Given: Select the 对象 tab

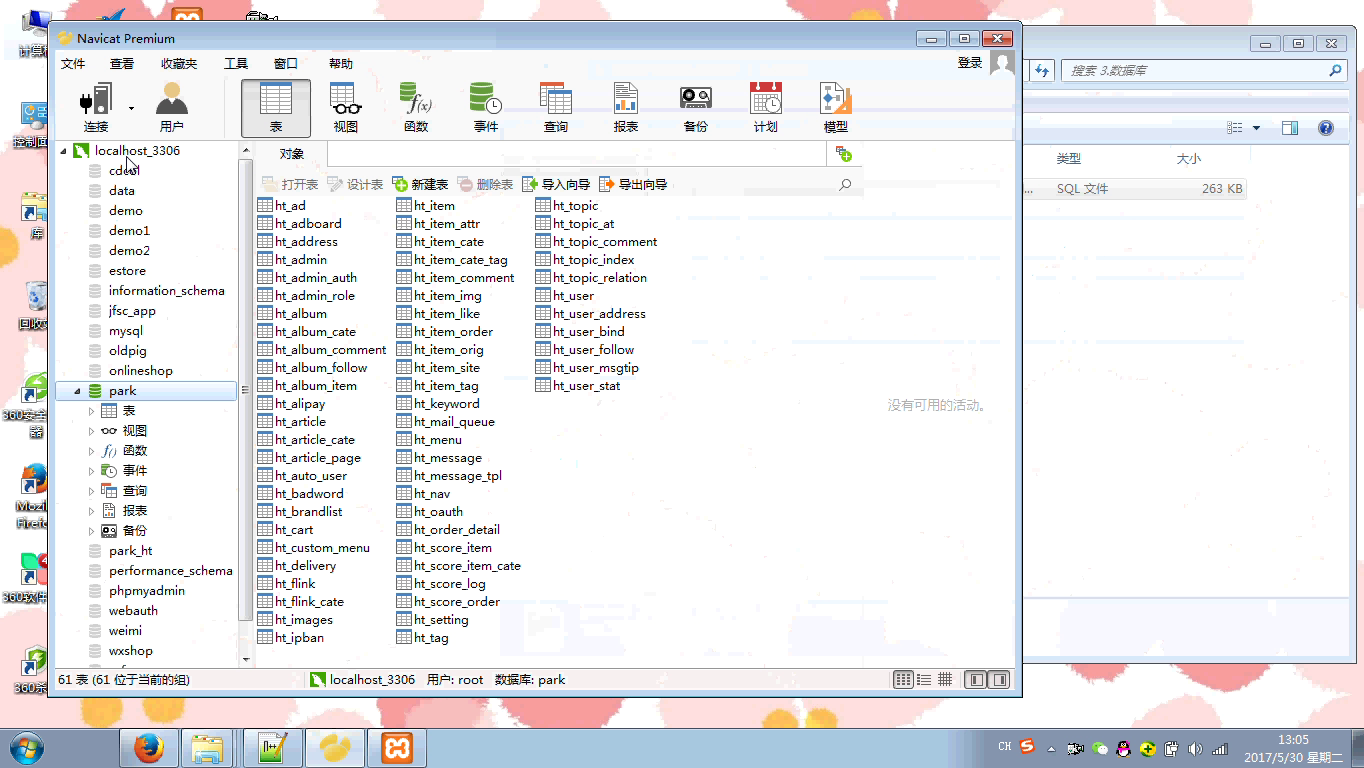Looking at the screenshot, I should (x=292, y=154).
